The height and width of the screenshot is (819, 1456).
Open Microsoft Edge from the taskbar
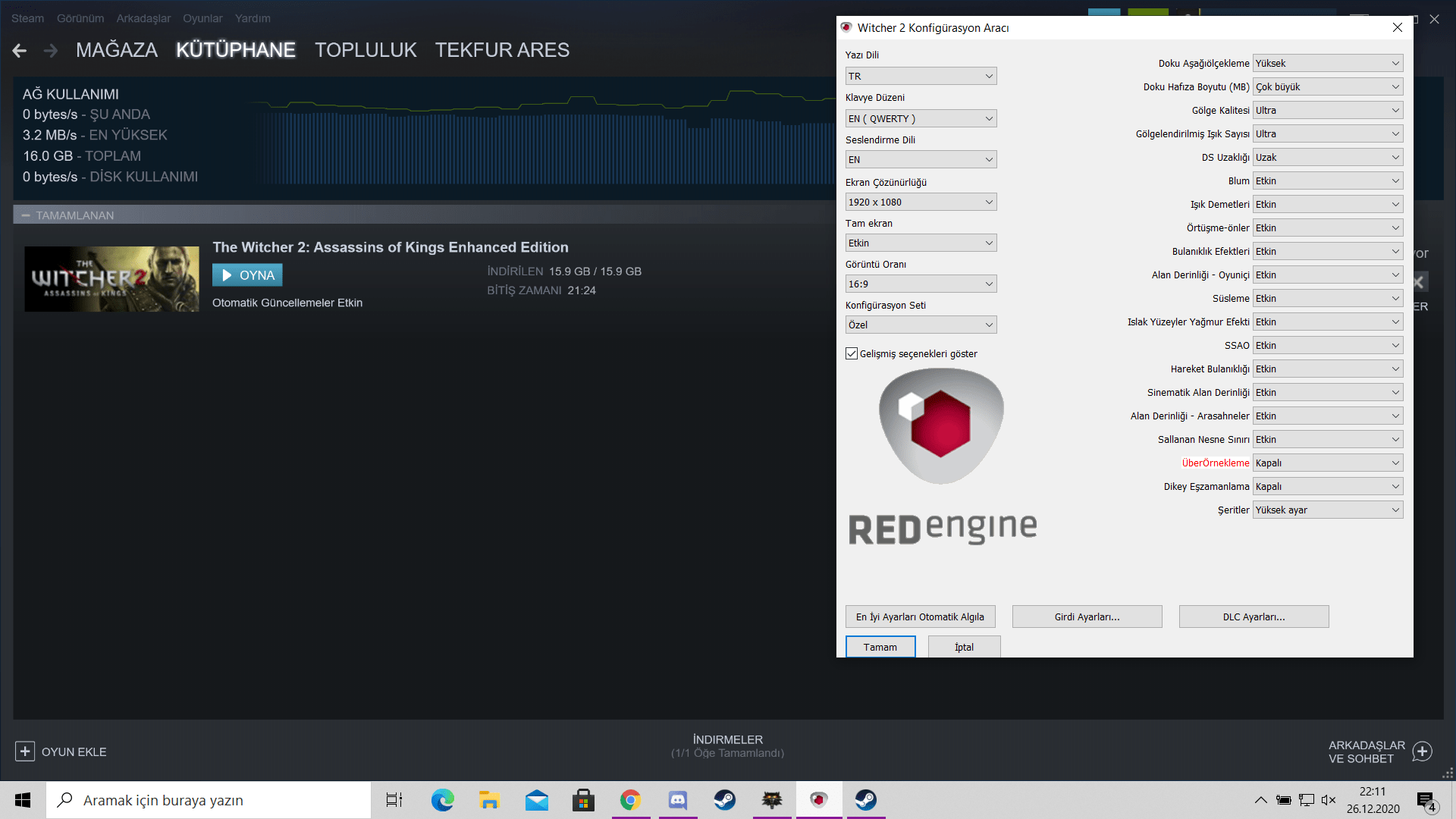point(442,800)
